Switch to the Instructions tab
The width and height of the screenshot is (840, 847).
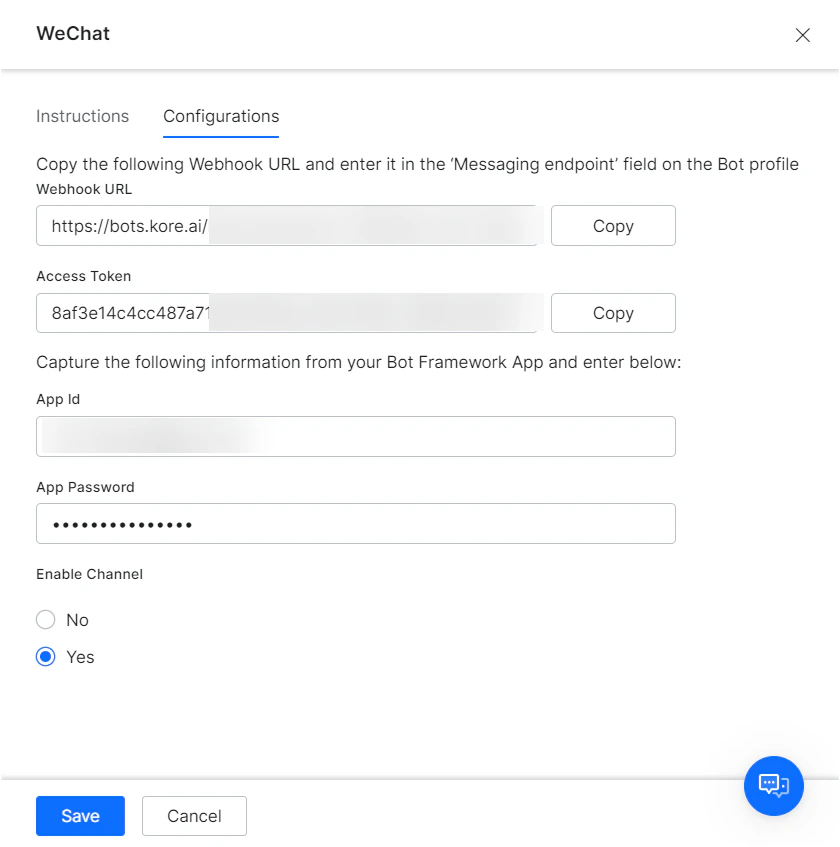coord(82,116)
